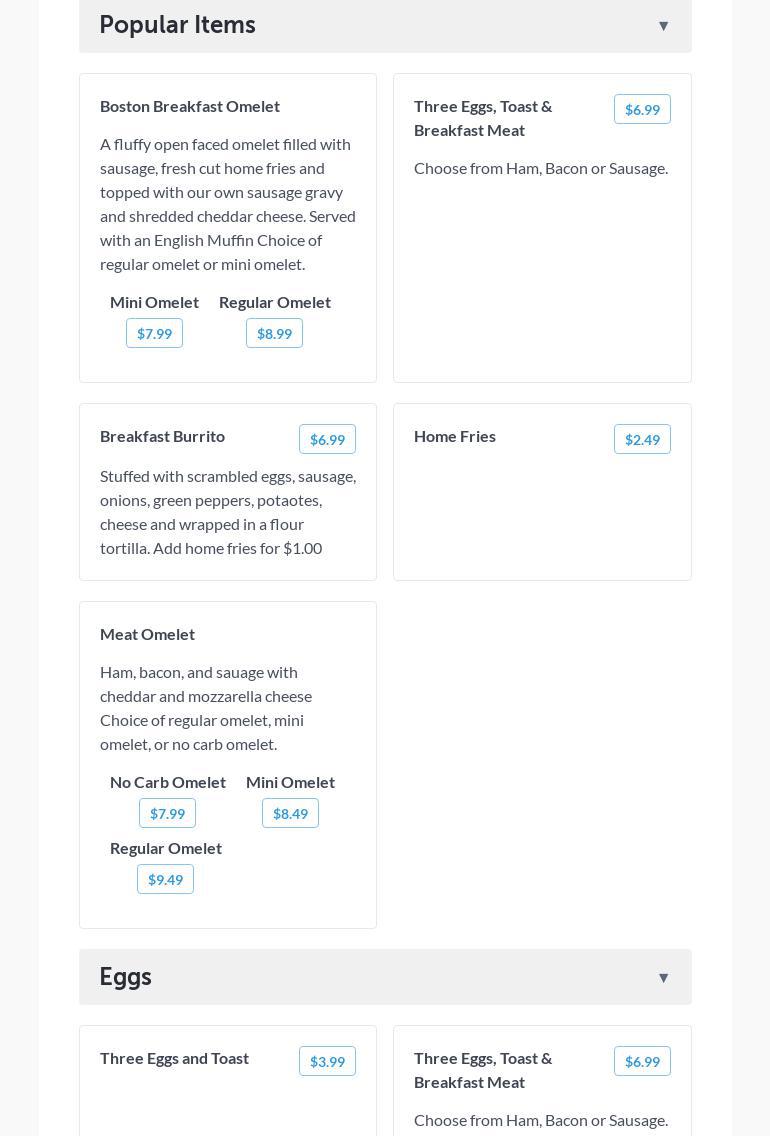Click $6.99 Three Eggs, Toast & Breakfast Meat in Eggs section
Screen dimensions: 770x1136
642,1061
